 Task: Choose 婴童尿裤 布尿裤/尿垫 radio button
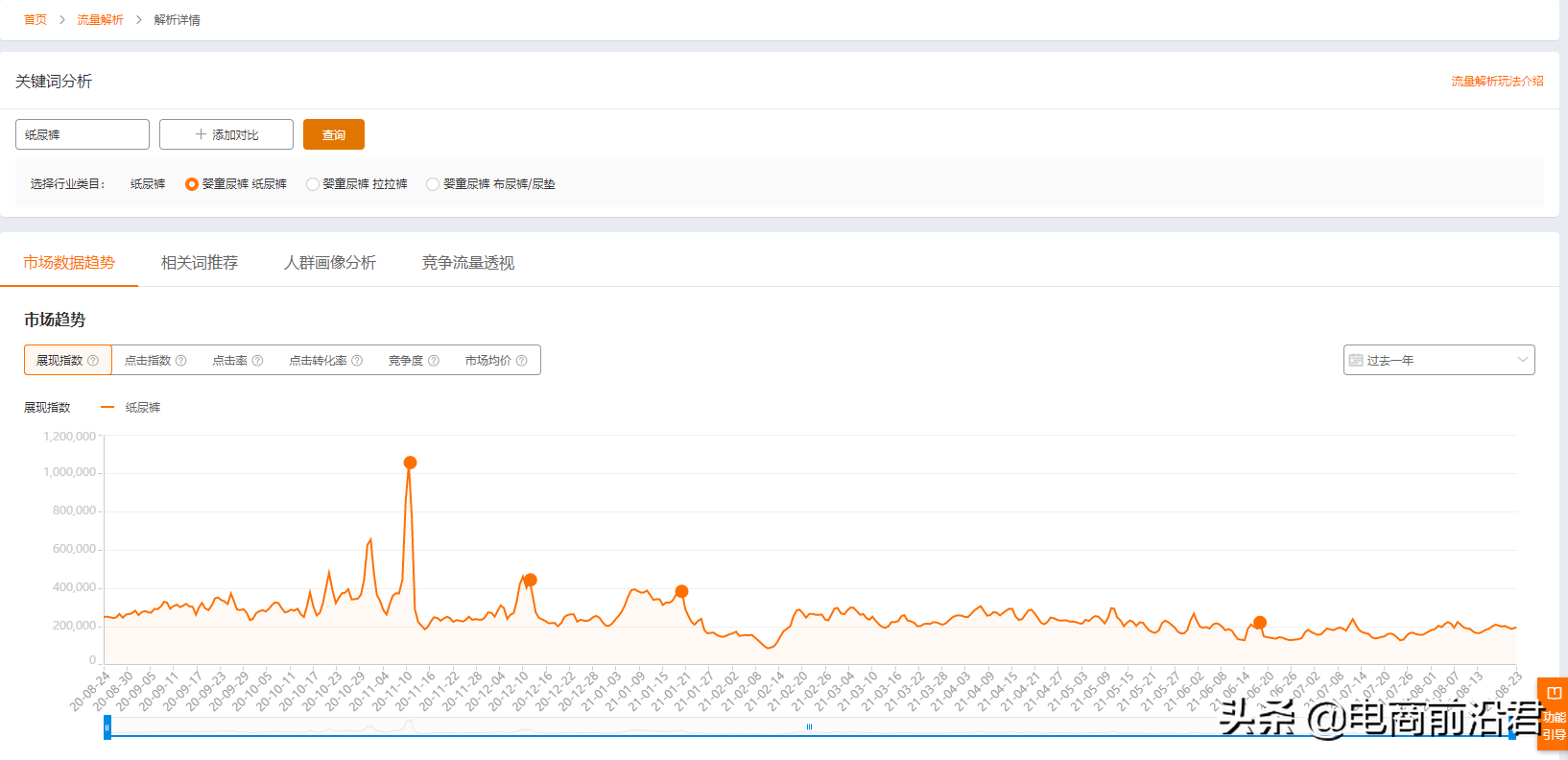433,184
